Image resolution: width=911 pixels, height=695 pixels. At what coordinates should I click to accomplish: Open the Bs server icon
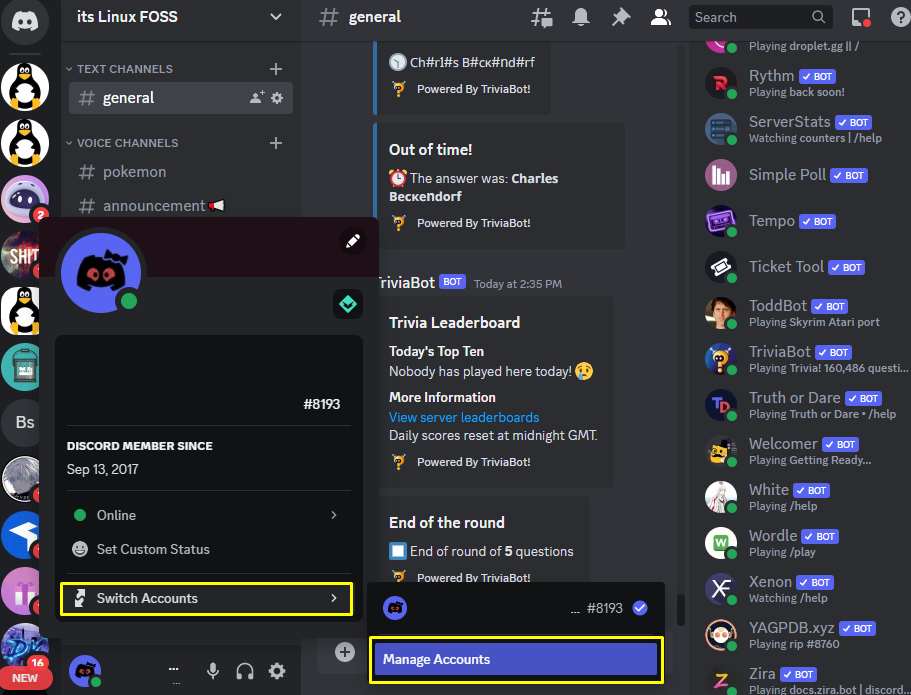(x=24, y=422)
